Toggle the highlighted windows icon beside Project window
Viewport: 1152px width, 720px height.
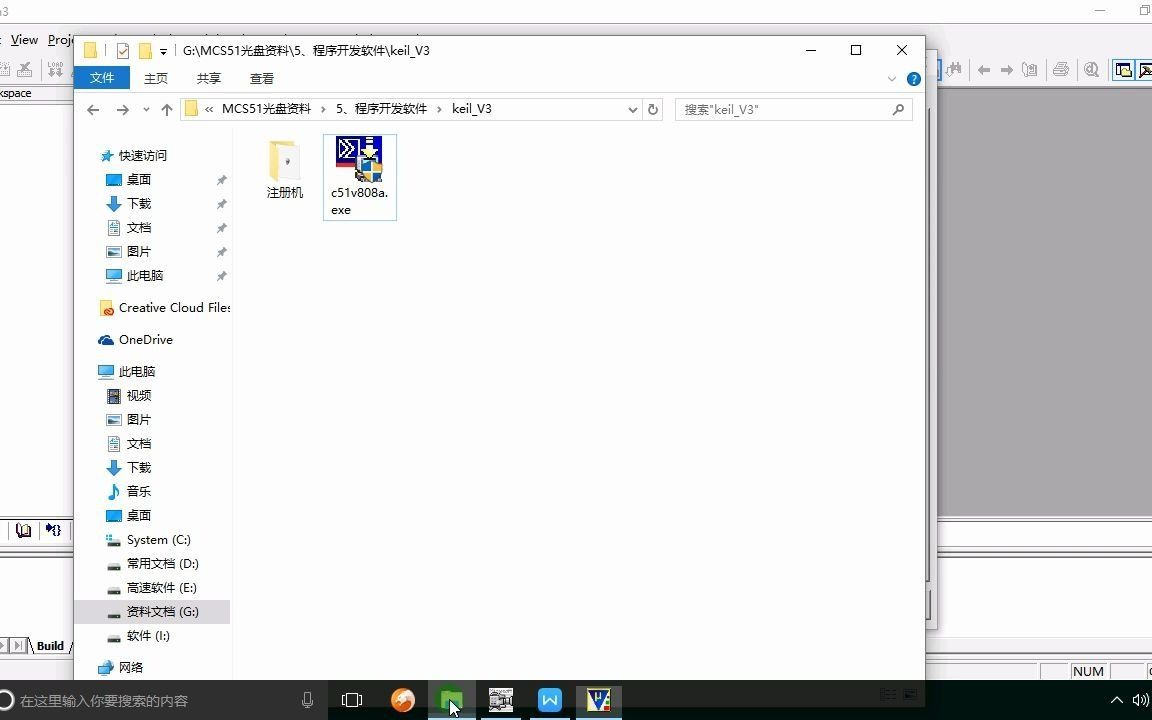point(1148,70)
